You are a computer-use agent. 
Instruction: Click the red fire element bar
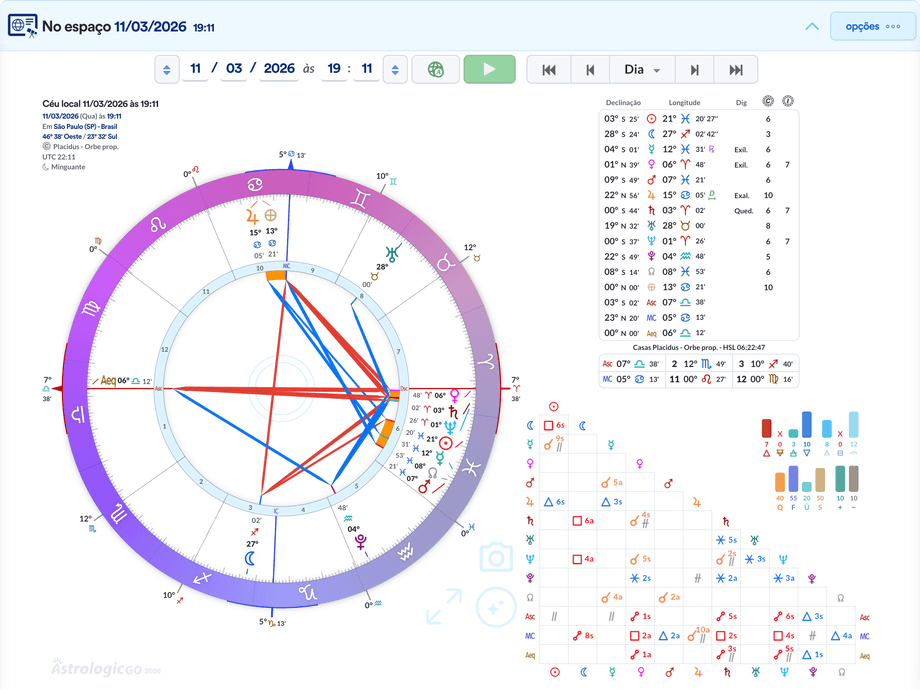pyautogui.click(x=766, y=428)
